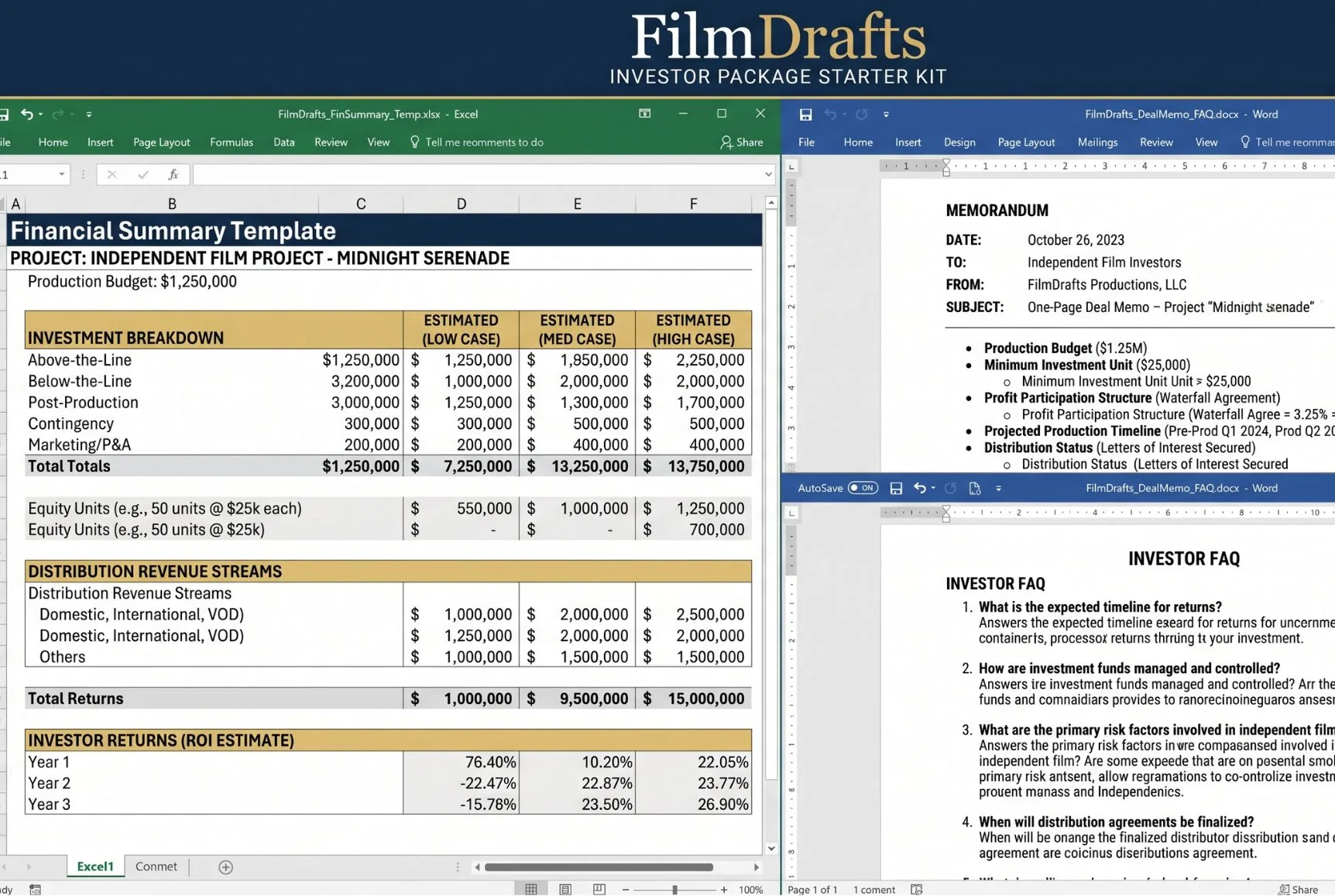Image resolution: width=1335 pixels, height=896 pixels.
Task: Click the Excel zoom slider handle
Action: pos(675,890)
